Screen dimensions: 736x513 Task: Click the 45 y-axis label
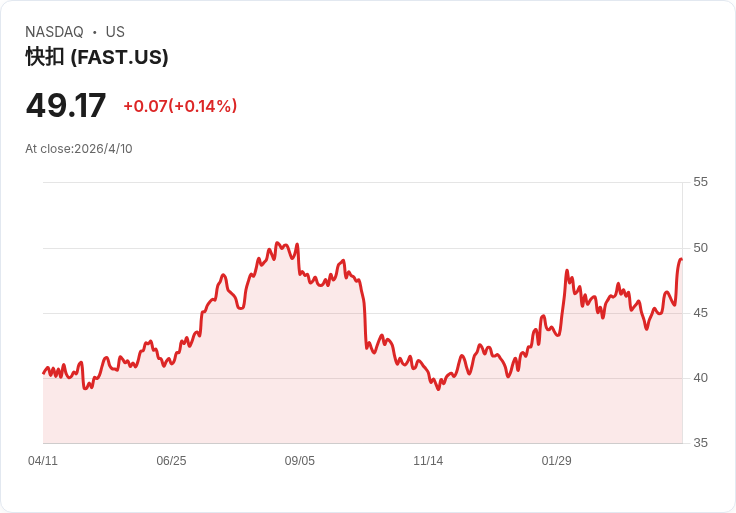pyautogui.click(x=700, y=313)
